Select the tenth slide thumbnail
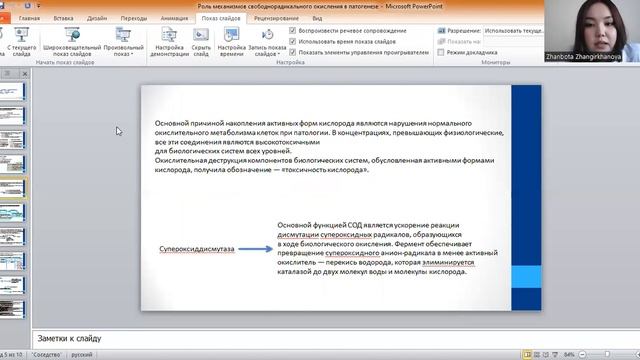640x360 pixels. point(12,309)
